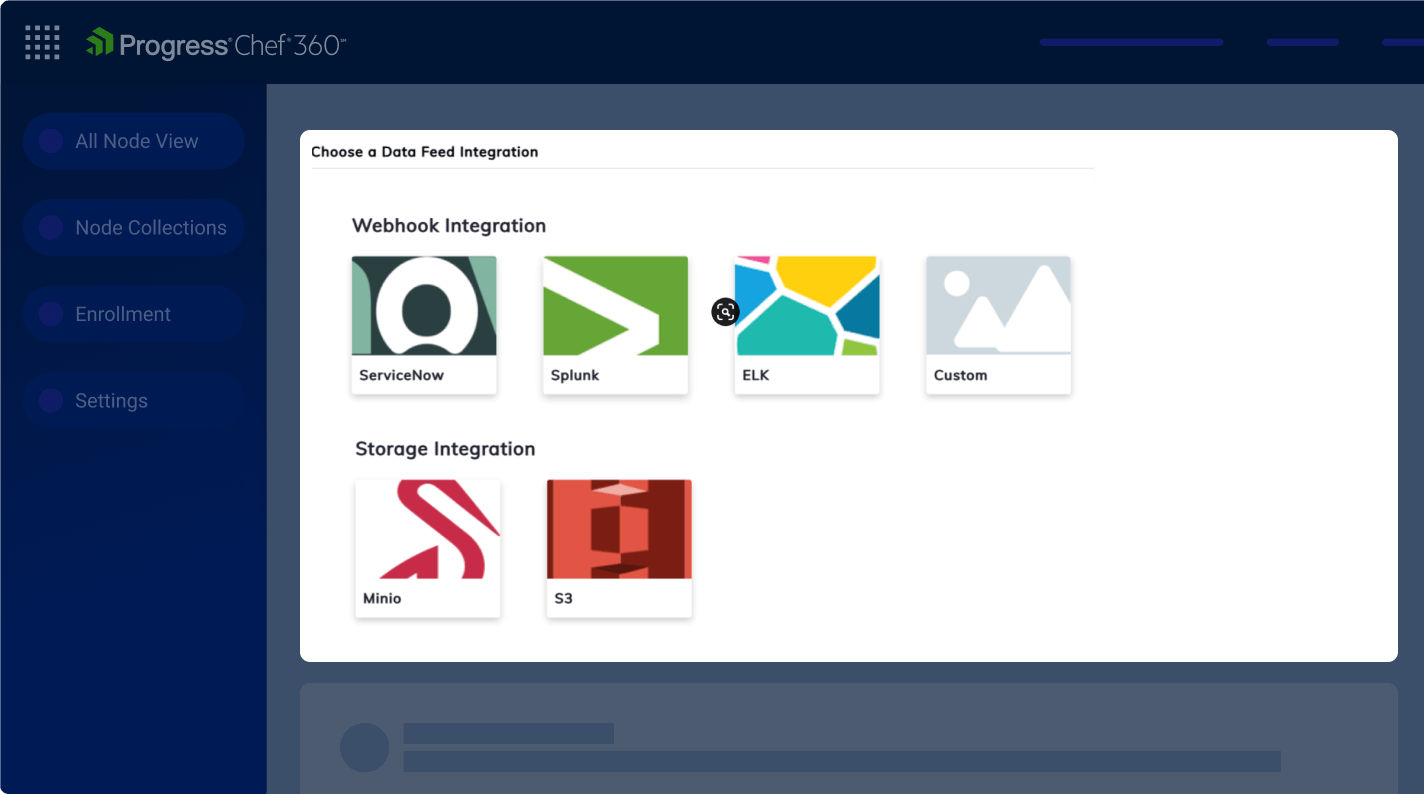This screenshot has height=794, width=1424.
Task: Pick the ELK integration tile
Action: tap(807, 324)
